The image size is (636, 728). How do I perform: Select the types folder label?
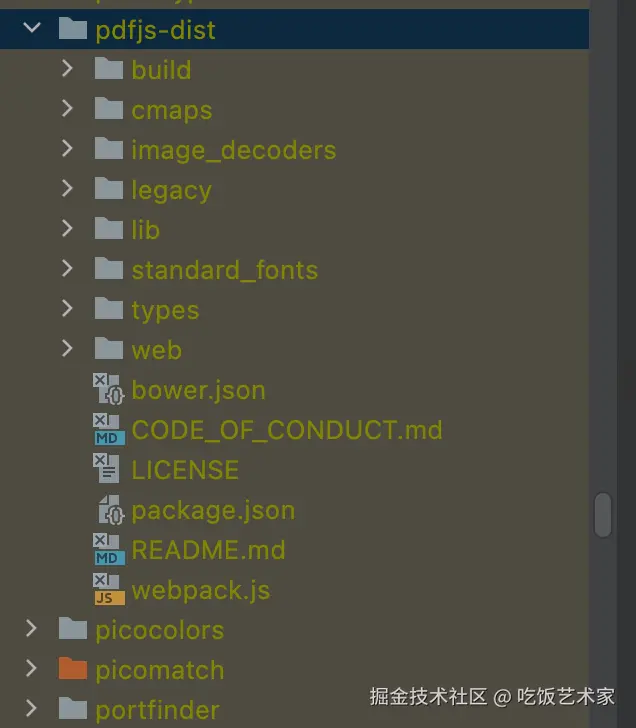pos(165,310)
